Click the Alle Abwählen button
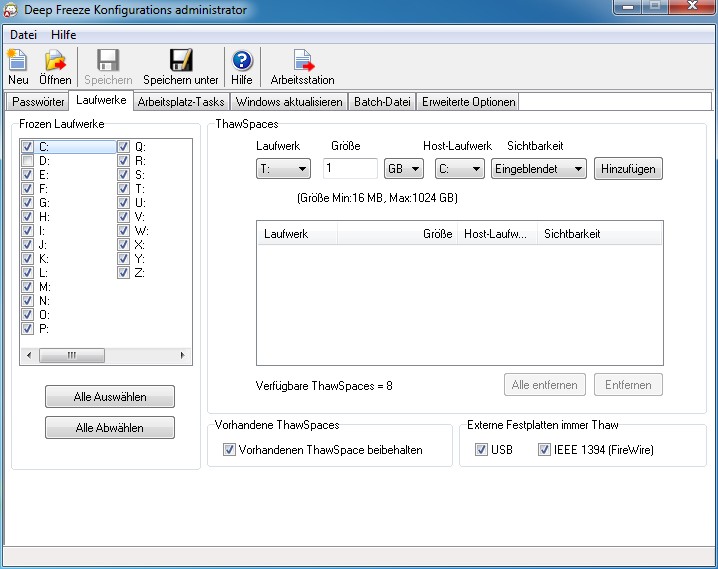The height and width of the screenshot is (569, 718). pyautogui.click(x=110, y=428)
